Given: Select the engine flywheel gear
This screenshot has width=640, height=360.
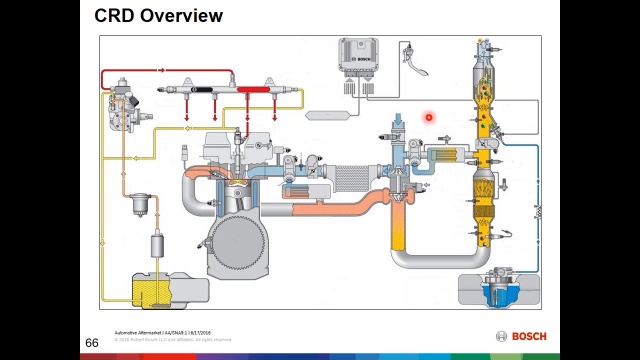Looking at the screenshot, I should click(238, 242).
